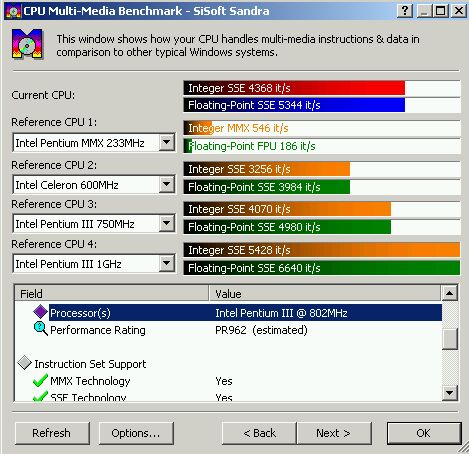
Task: Click the multi-media benchmark M logo icon
Action: point(27,44)
